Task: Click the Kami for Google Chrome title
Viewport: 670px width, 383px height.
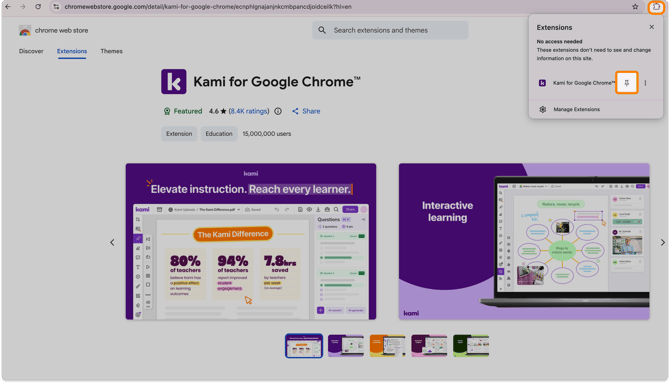Action: (277, 82)
